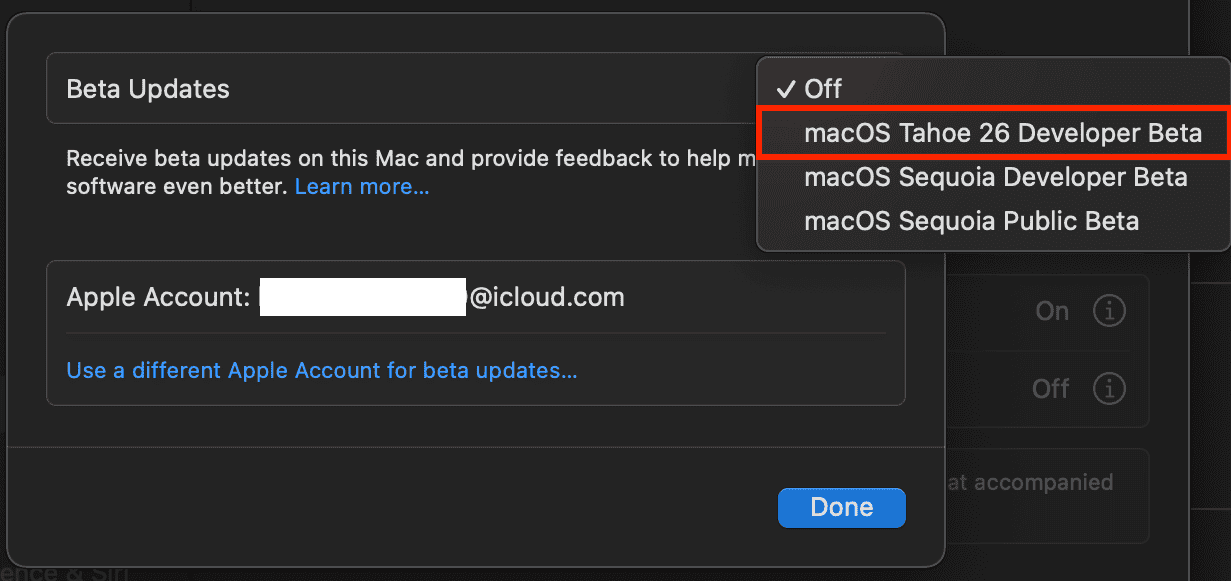Click the "Receive beta updates" description text
The width and height of the screenshot is (1231, 581).
400,158
